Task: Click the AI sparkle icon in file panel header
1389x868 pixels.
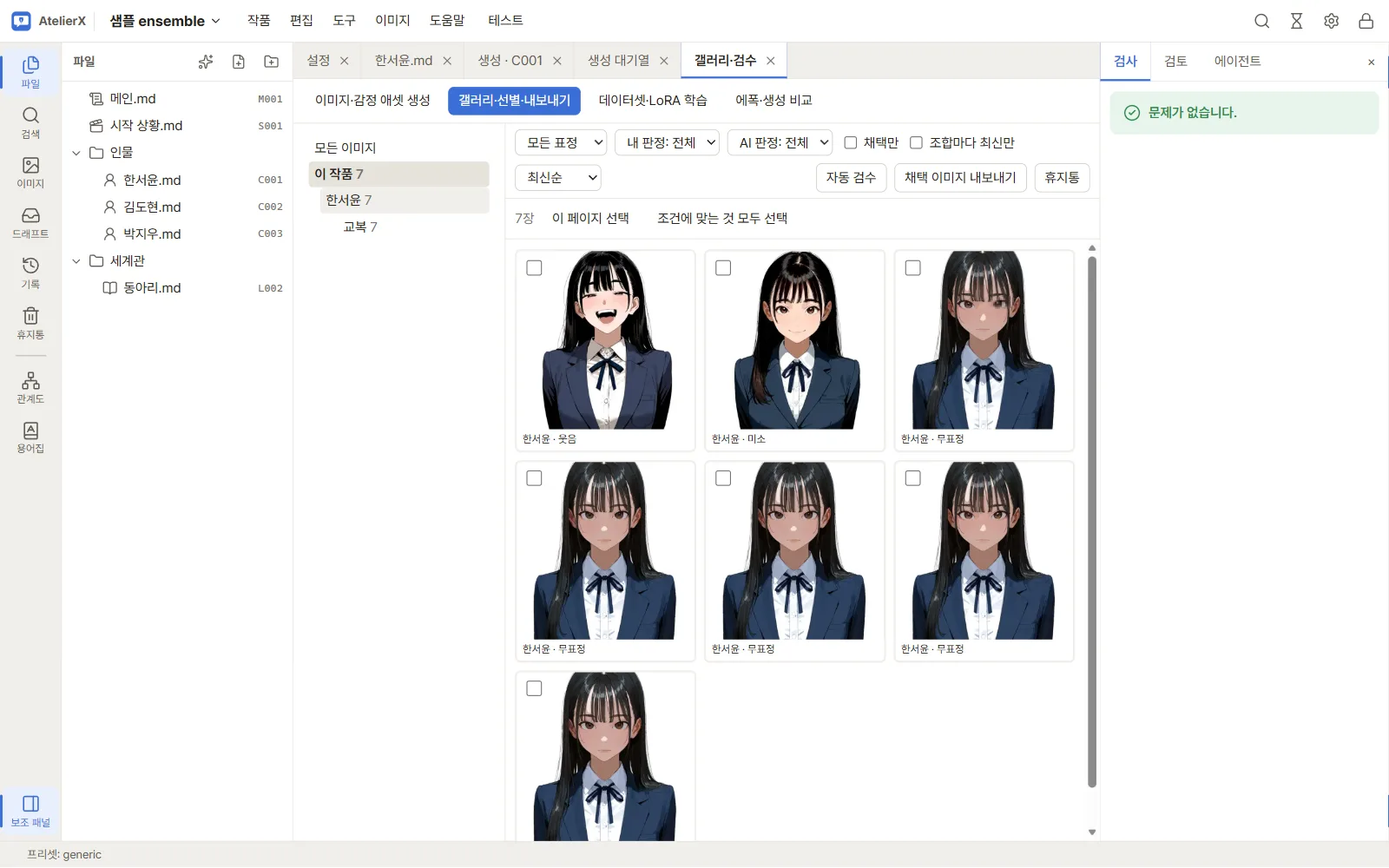Action: [206, 62]
